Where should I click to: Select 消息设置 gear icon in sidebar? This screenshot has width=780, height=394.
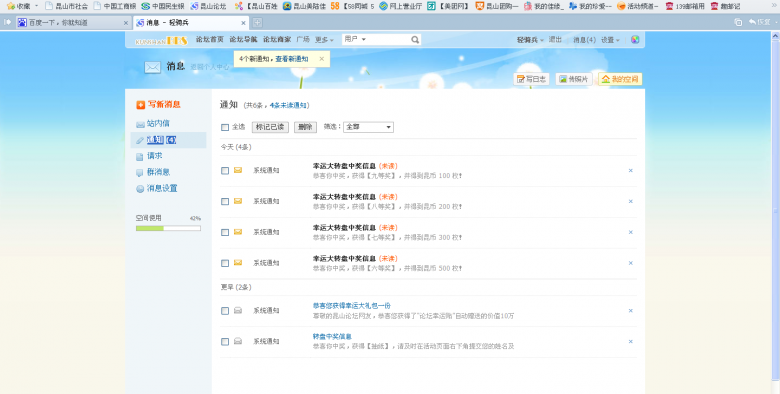point(140,189)
